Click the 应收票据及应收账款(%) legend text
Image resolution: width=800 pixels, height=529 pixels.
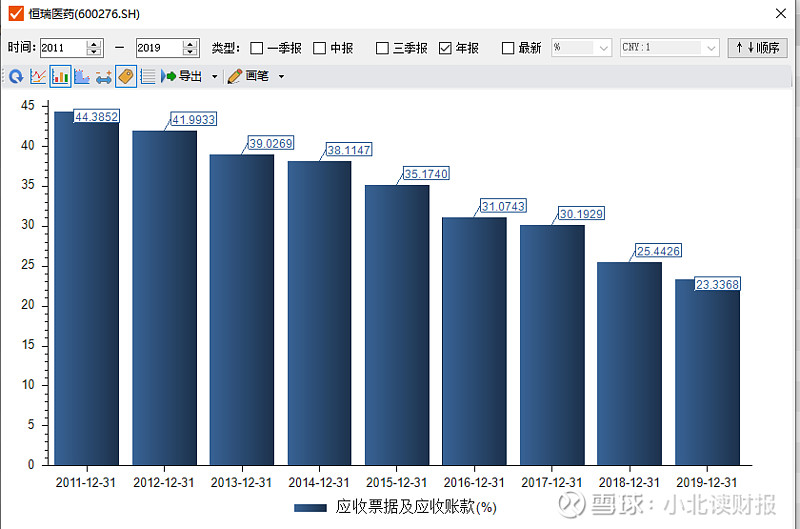click(416, 507)
